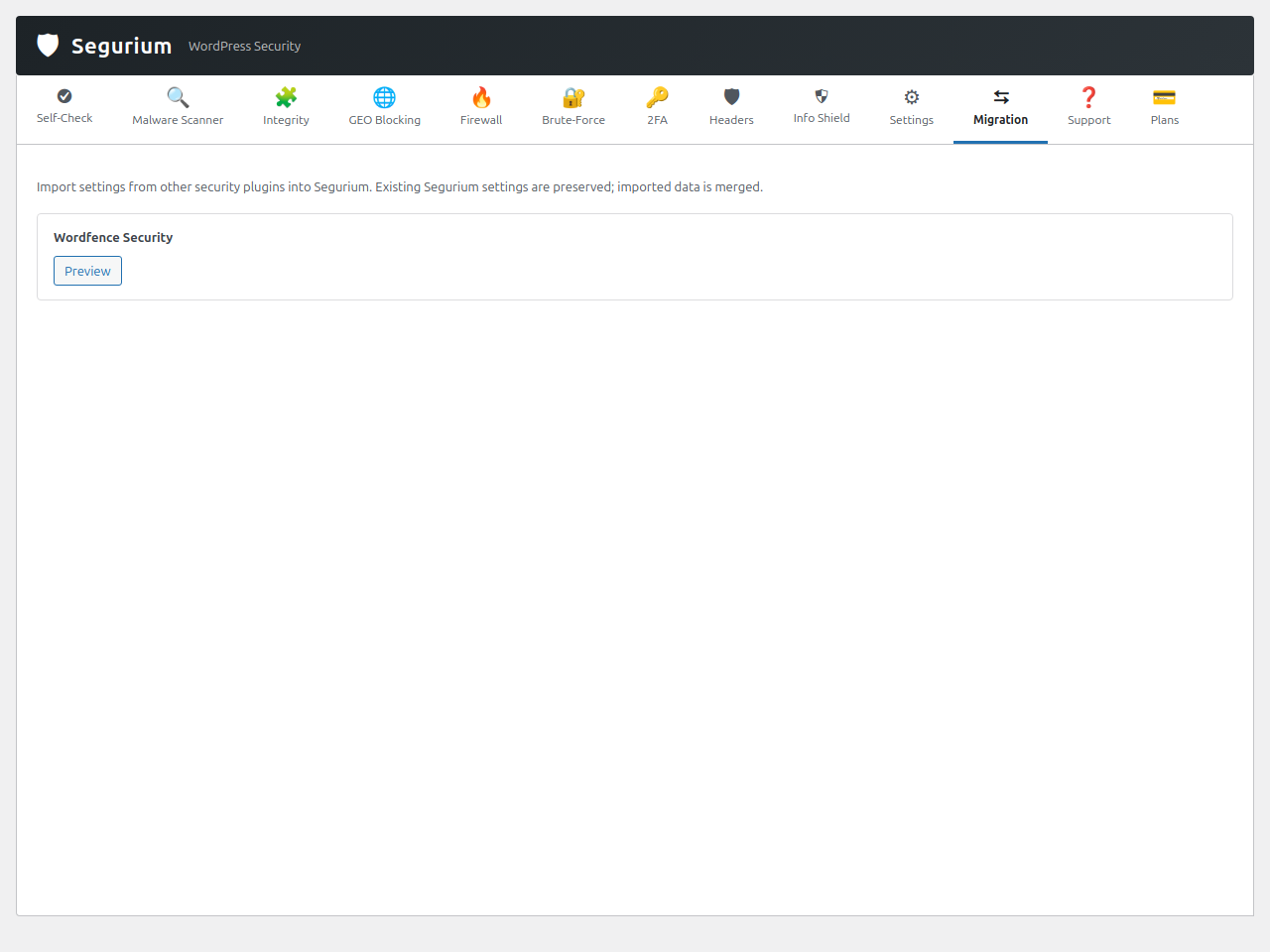Image resolution: width=1270 pixels, height=952 pixels.
Task: Click the Integrity puzzle piece icon
Action: pyautogui.click(x=286, y=97)
